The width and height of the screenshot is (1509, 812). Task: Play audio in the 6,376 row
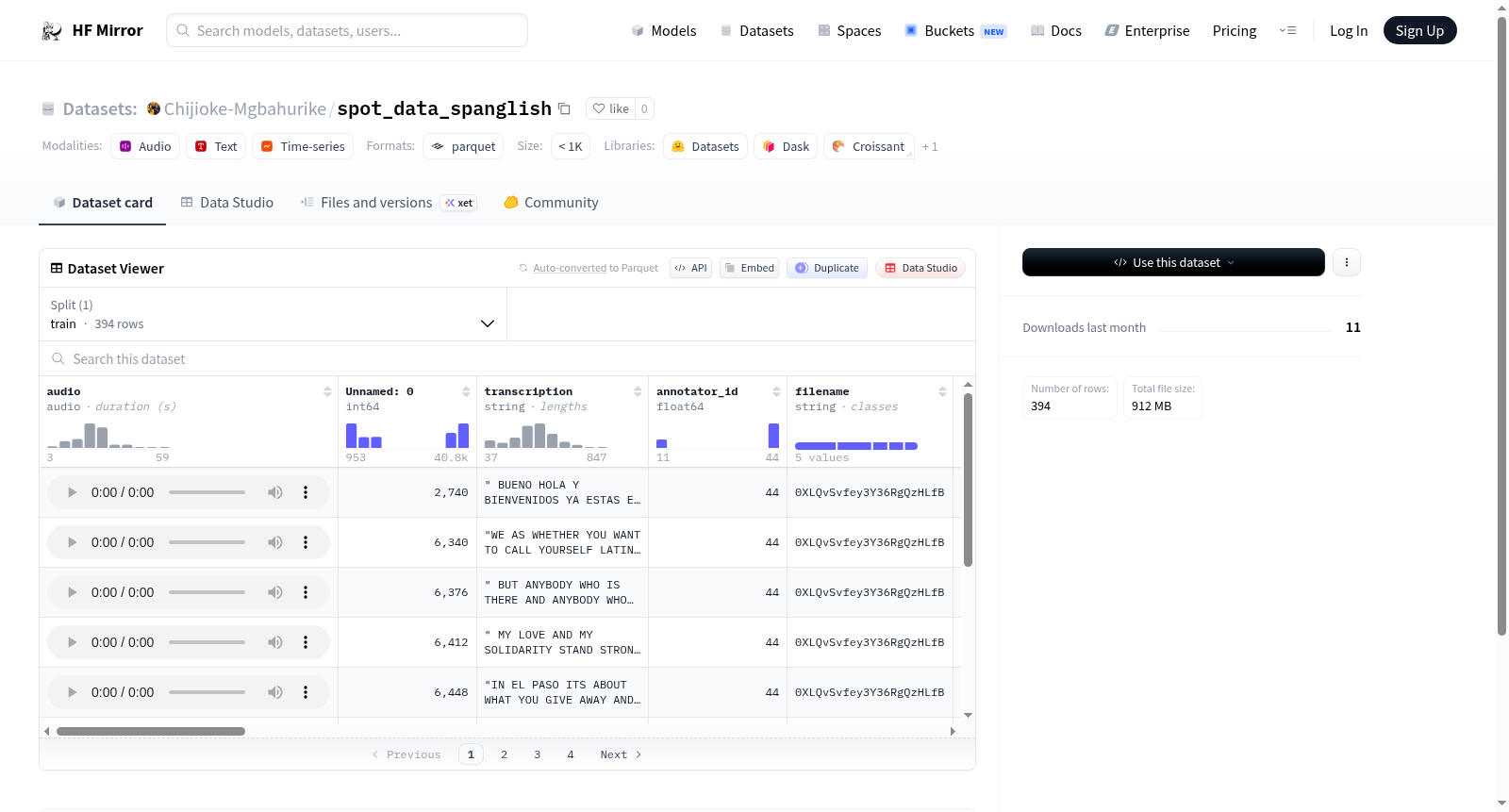point(72,592)
